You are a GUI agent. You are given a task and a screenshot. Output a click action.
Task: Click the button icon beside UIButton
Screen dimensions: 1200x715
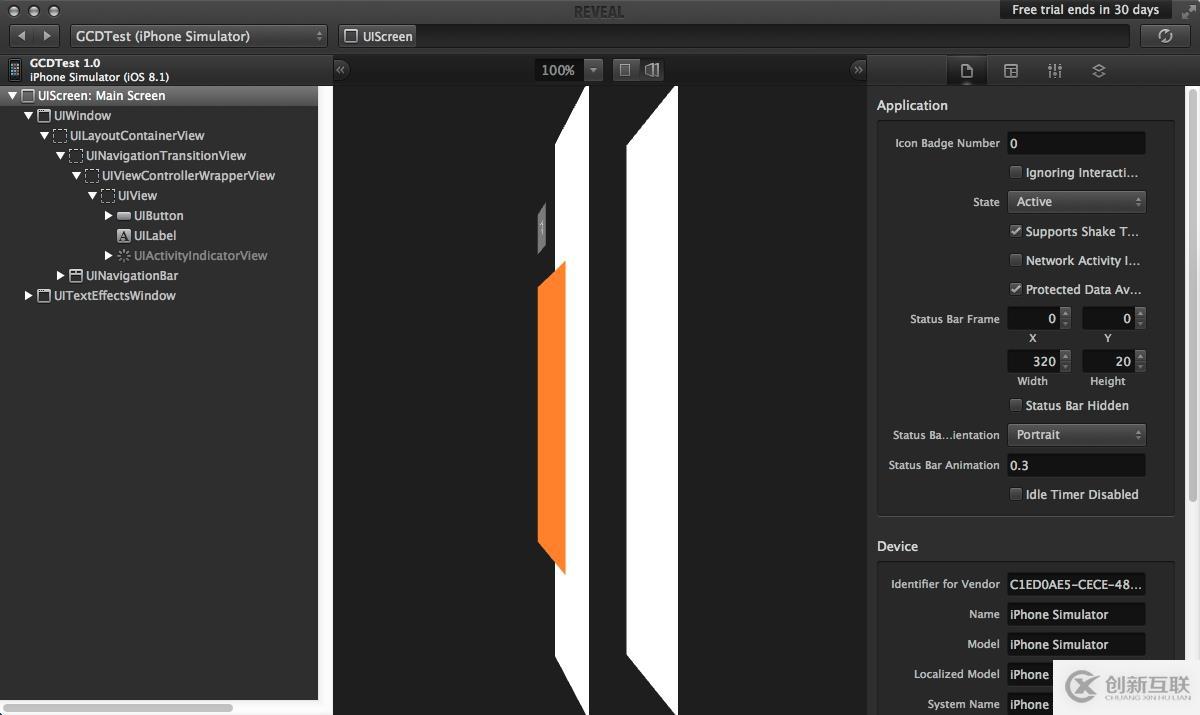click(x=124, y=216)
